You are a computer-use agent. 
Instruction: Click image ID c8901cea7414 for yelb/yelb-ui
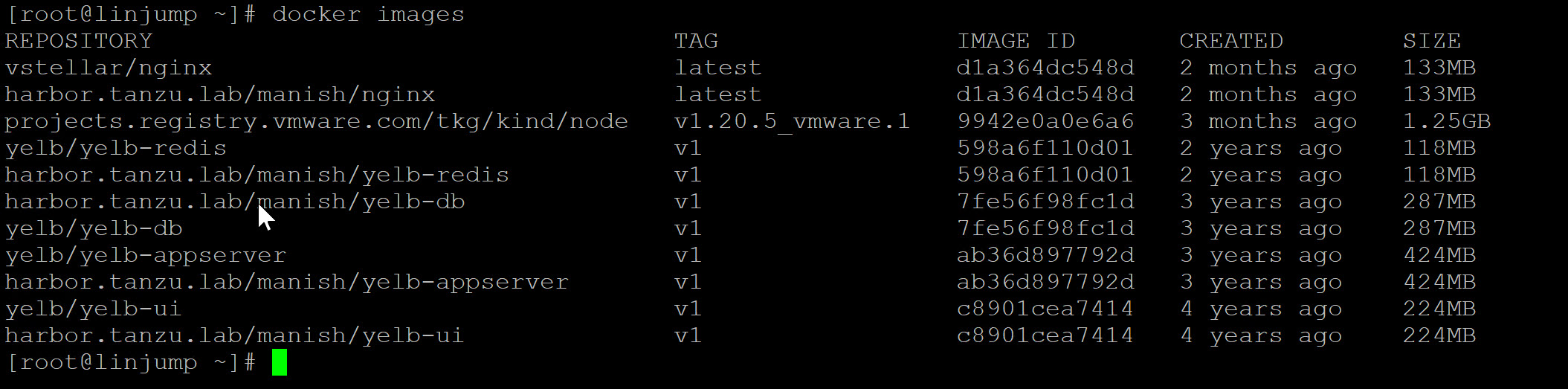click(x=1045, y=309)
